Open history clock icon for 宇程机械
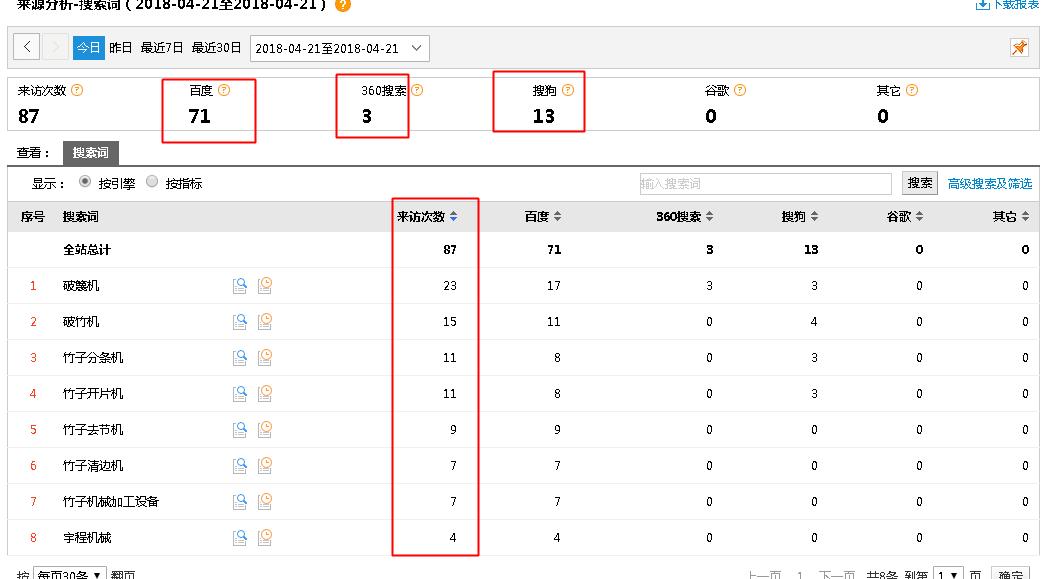Viewport: 1046px width, 579px height. point(265,538)
